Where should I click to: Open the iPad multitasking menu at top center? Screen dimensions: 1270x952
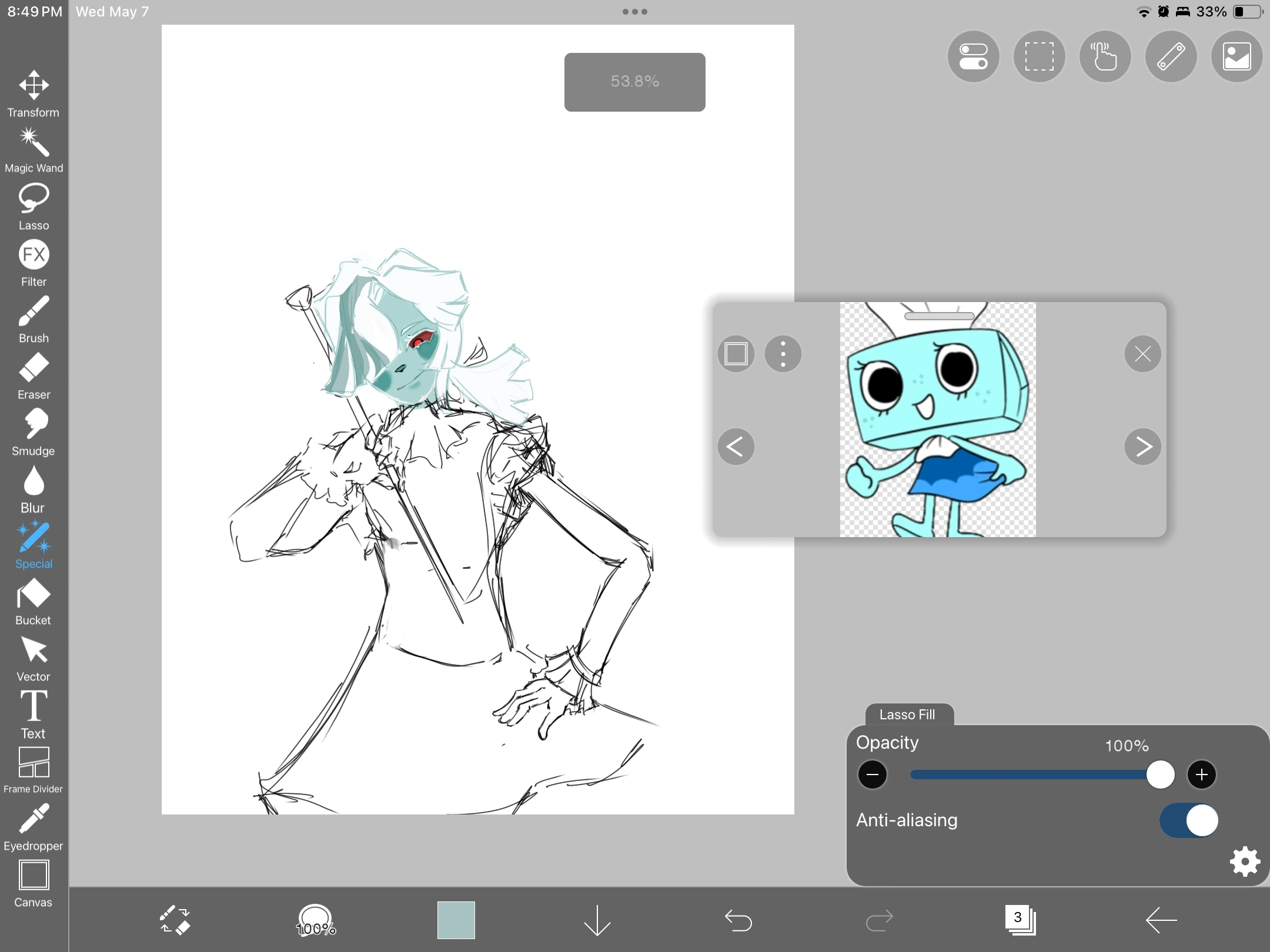[635, 11]
